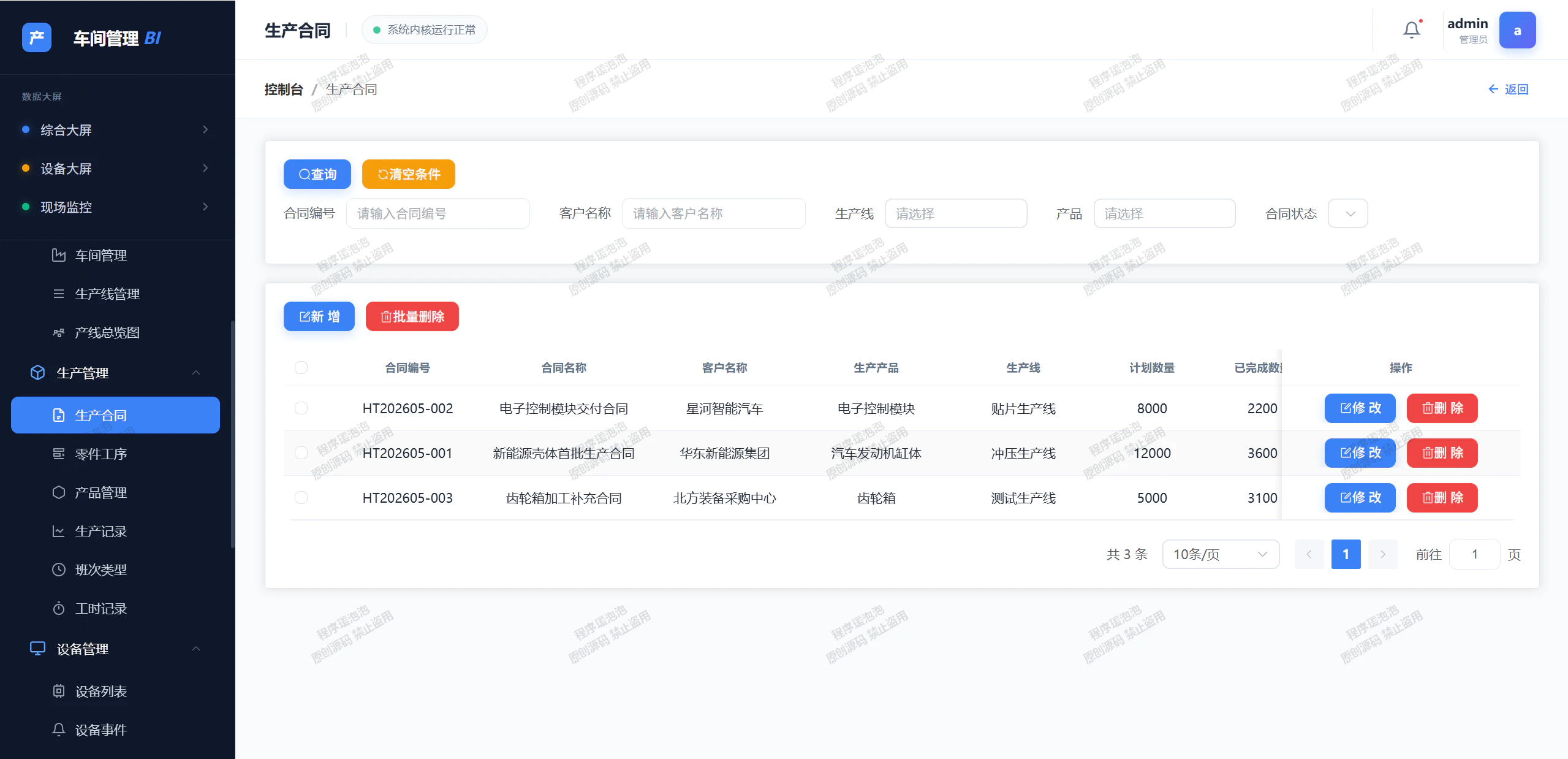
Task: Click the green dot beside 现场监控
Action: pos(26,207)
